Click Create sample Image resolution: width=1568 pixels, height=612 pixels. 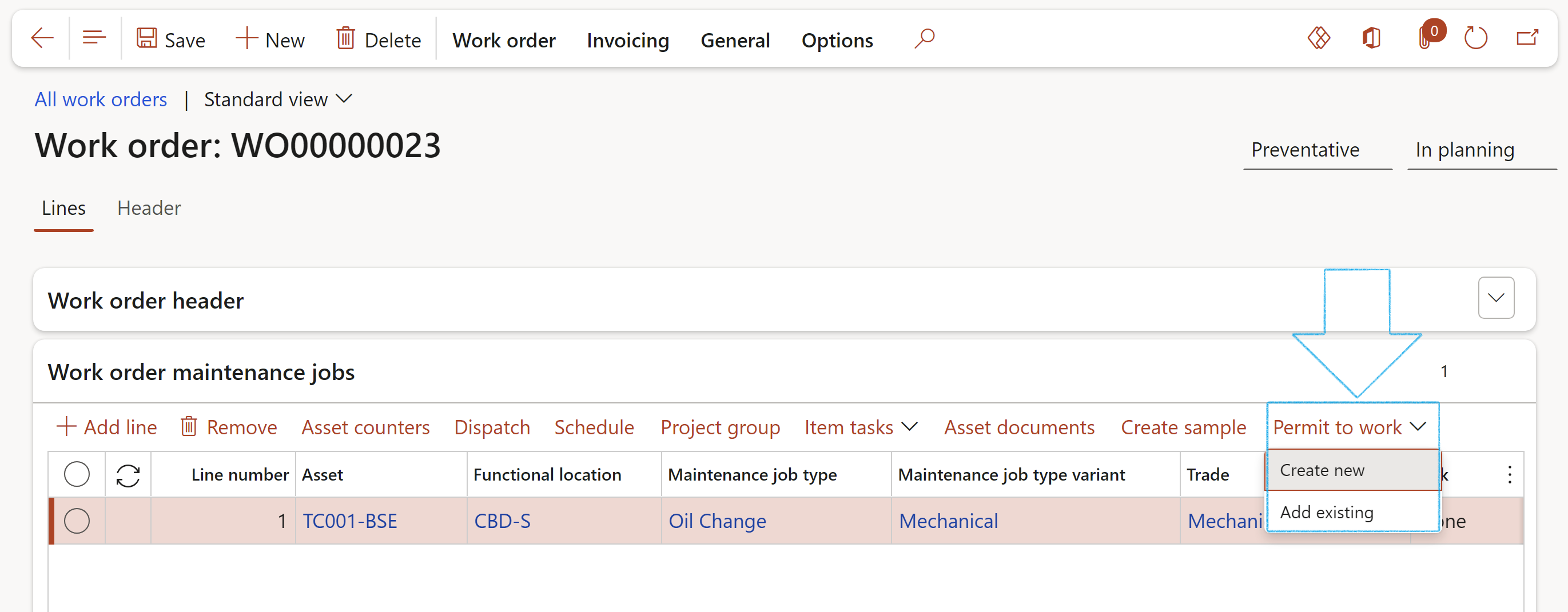(1183, 427)
